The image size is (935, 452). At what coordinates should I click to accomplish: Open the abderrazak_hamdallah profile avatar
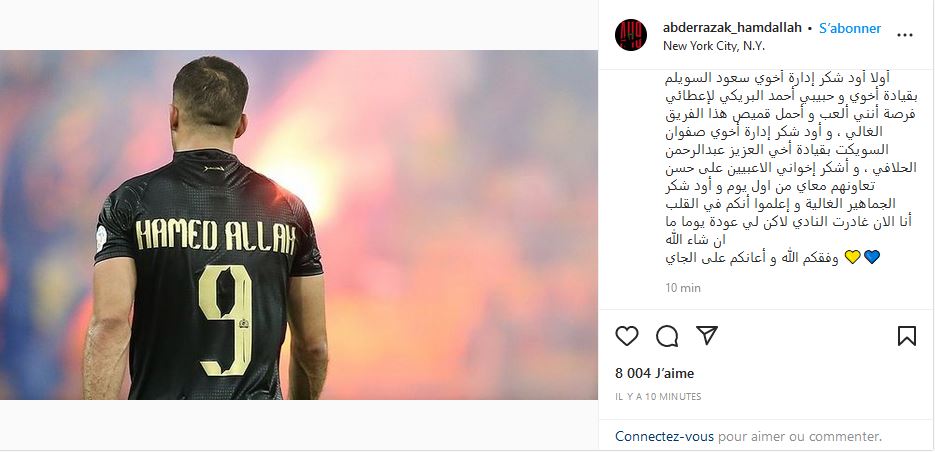pos(631,35)
